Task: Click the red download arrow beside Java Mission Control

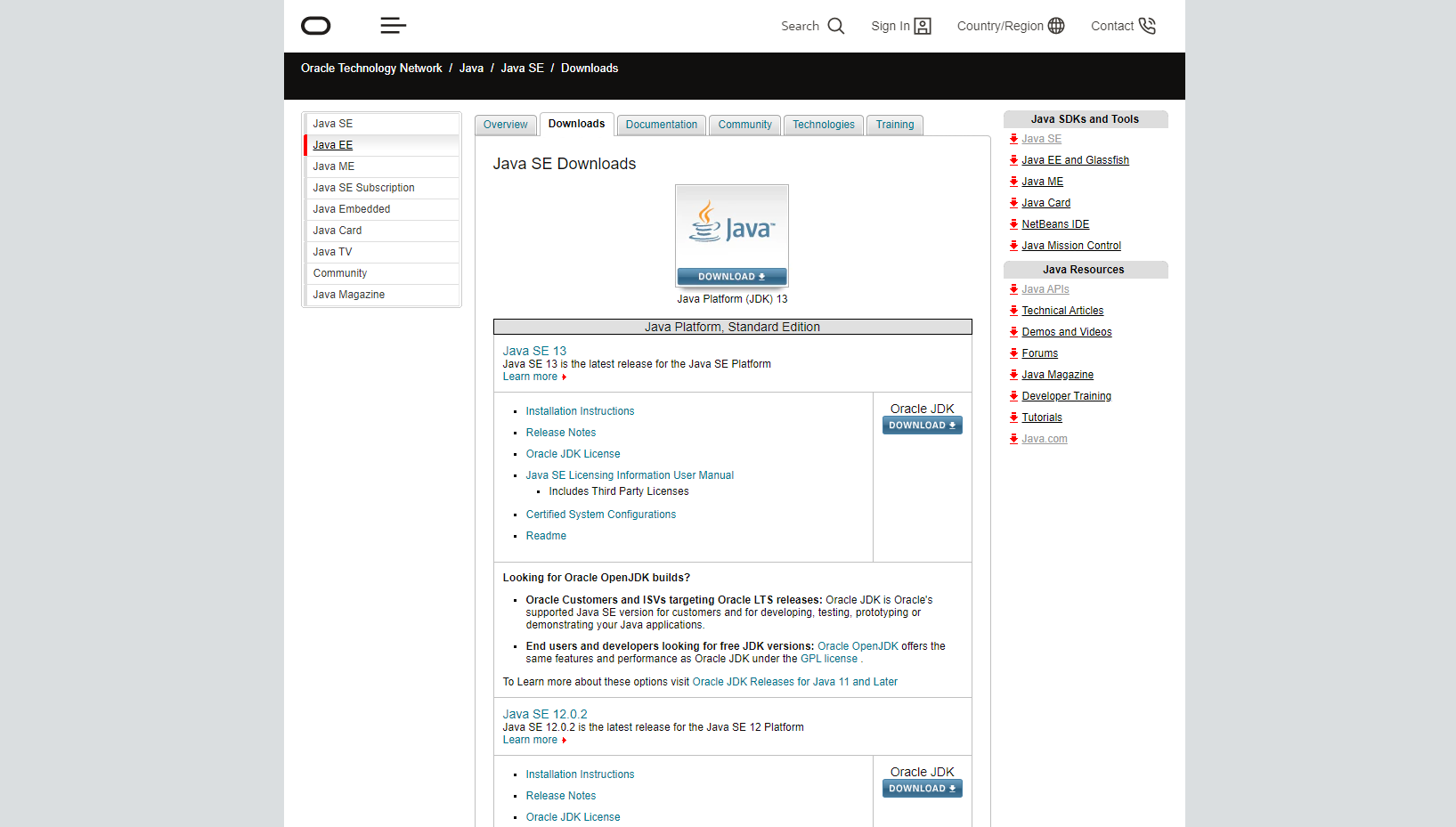Action: tap(1013, 246)
